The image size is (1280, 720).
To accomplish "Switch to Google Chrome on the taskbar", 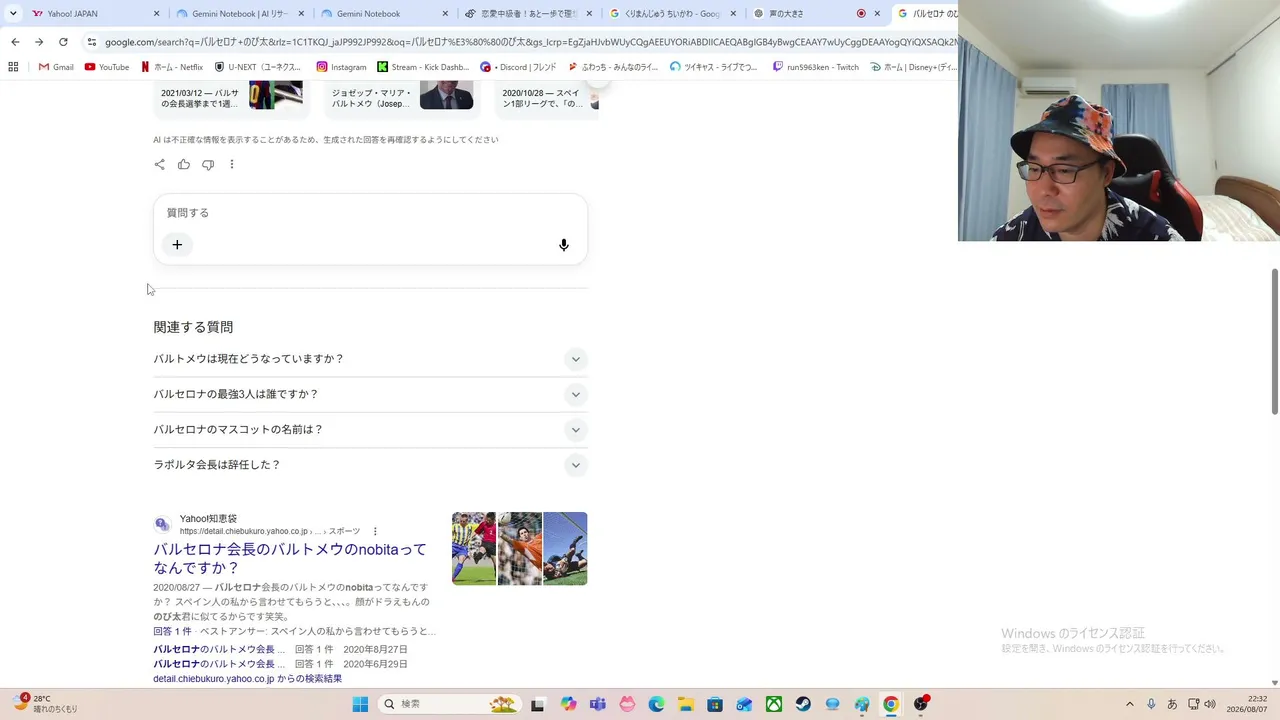I will [x=891, y=704].
